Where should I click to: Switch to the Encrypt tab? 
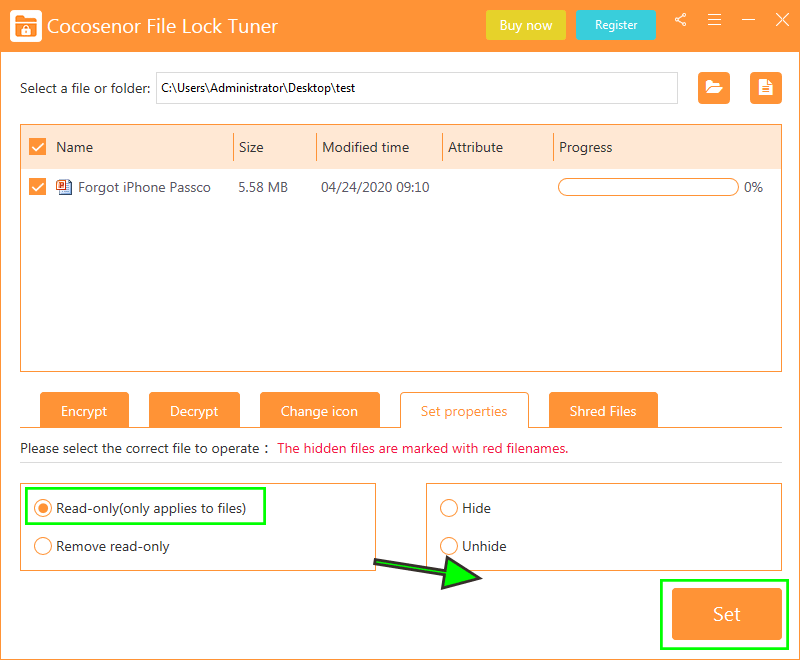[84, 410]
